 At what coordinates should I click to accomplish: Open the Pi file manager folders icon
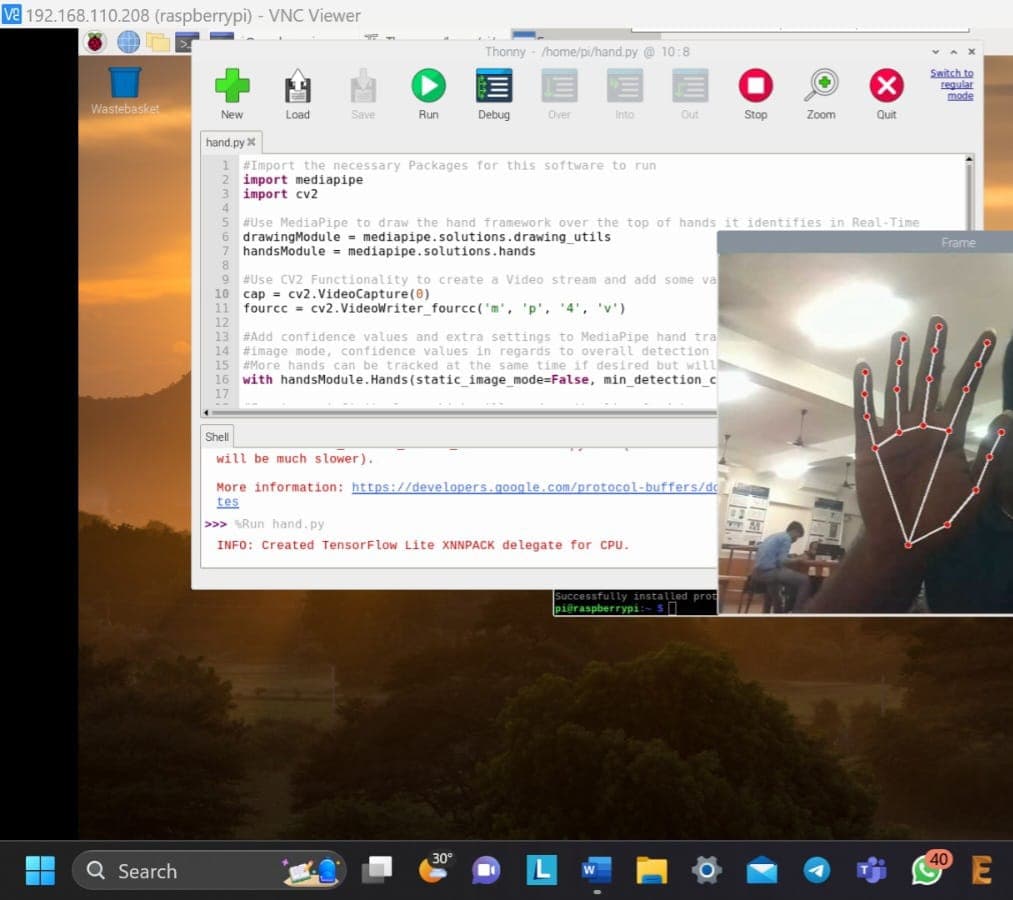coord(158,43)
